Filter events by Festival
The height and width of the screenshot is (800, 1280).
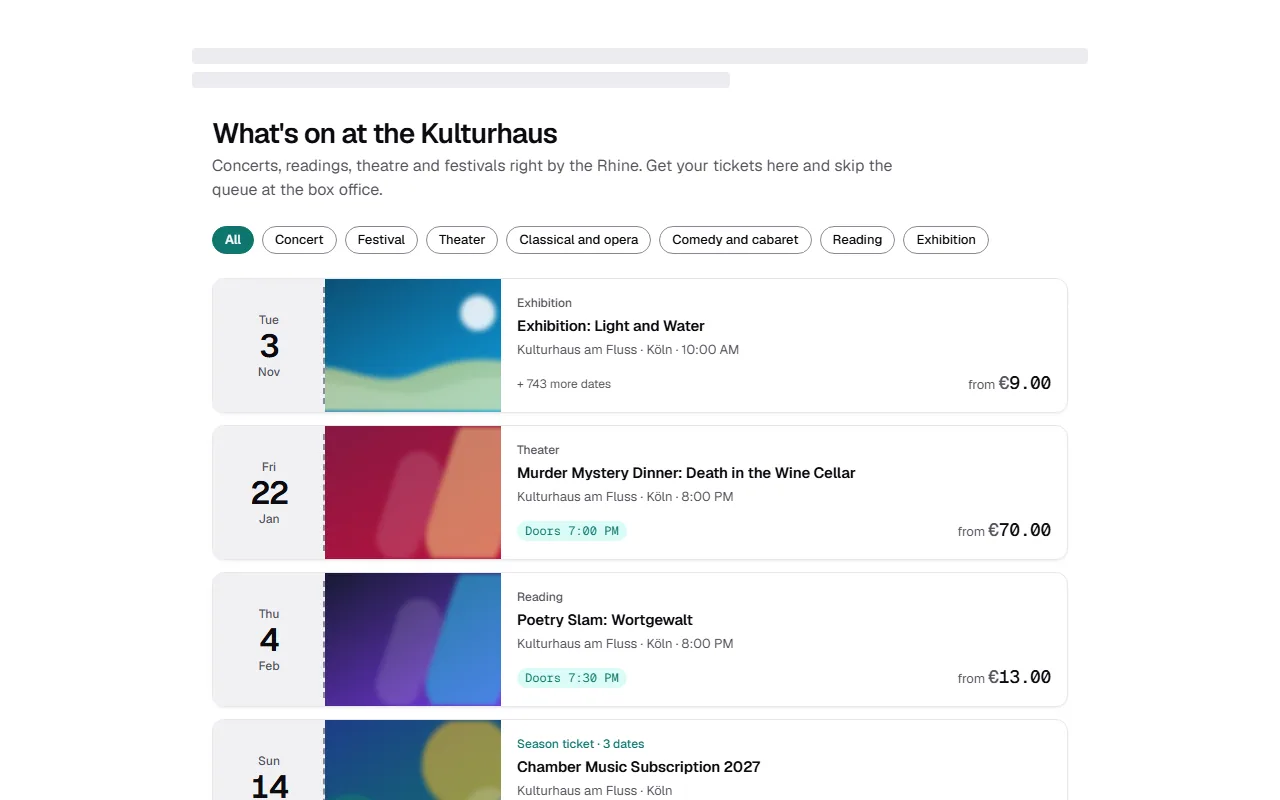click(381, 240)
